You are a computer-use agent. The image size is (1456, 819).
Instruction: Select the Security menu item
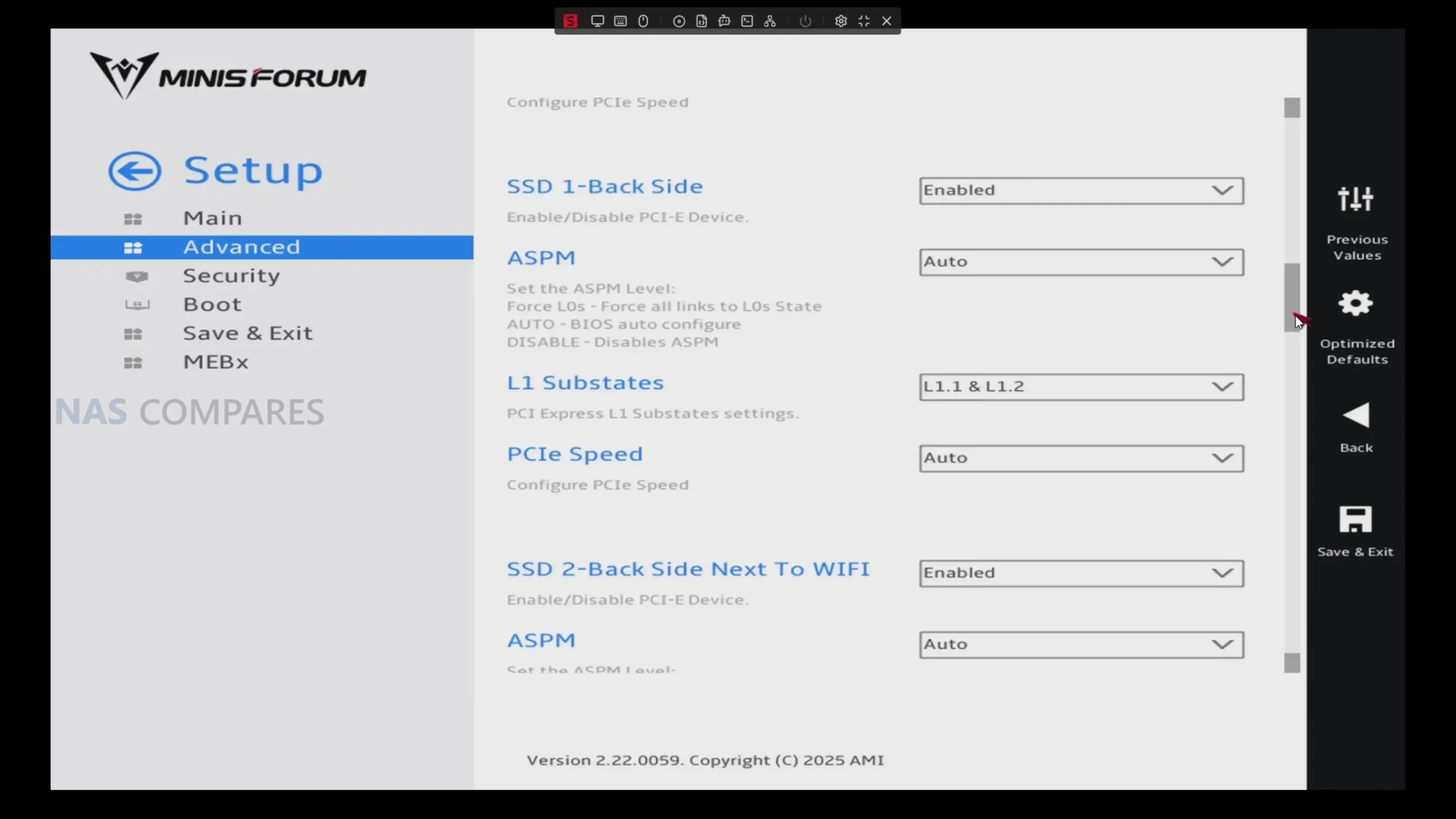pos(231,276)
